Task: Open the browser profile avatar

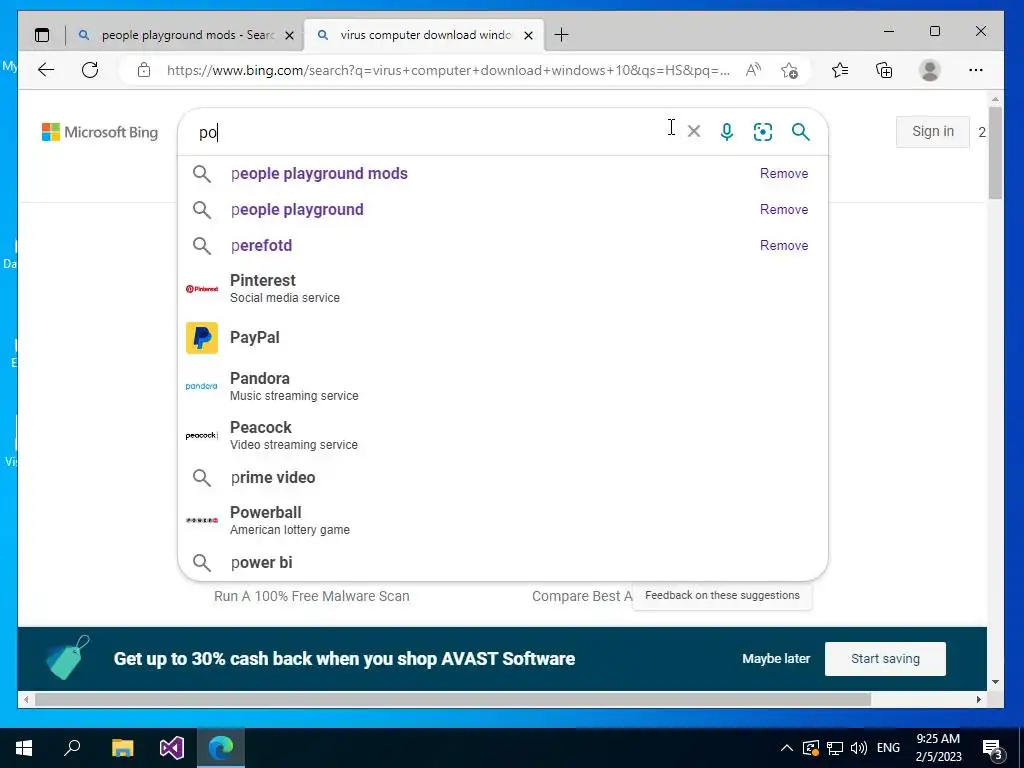Action: click(929, 70)
